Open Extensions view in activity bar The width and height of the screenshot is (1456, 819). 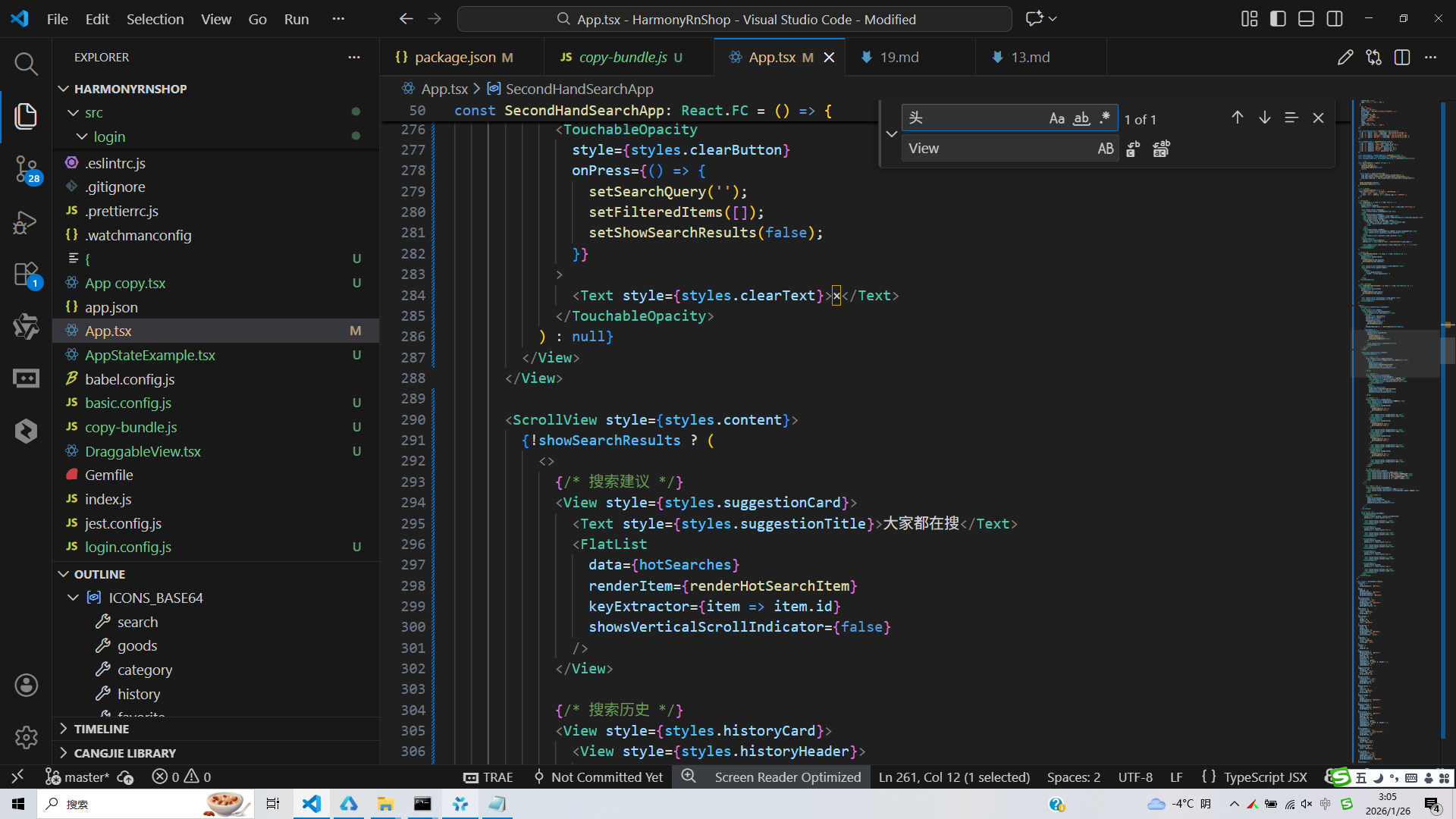26,275
